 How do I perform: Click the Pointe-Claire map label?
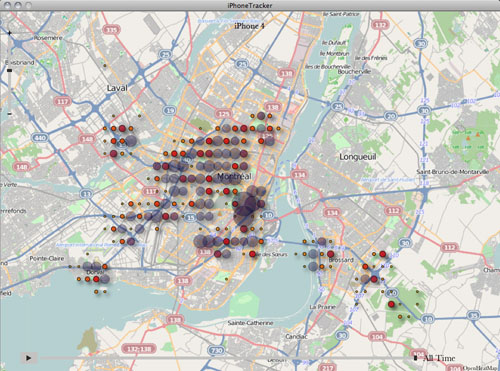pyautogui.click(x=47, y=258)
